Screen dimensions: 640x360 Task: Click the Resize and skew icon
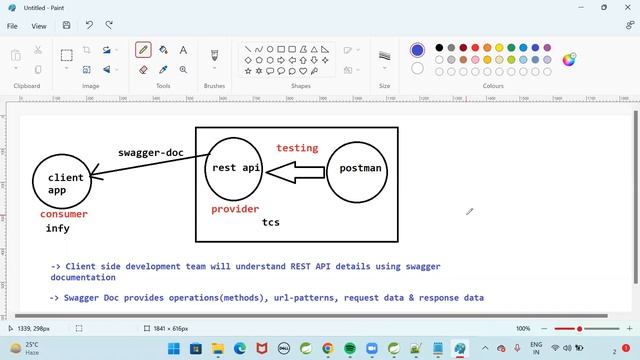click(x=87, y=70)
